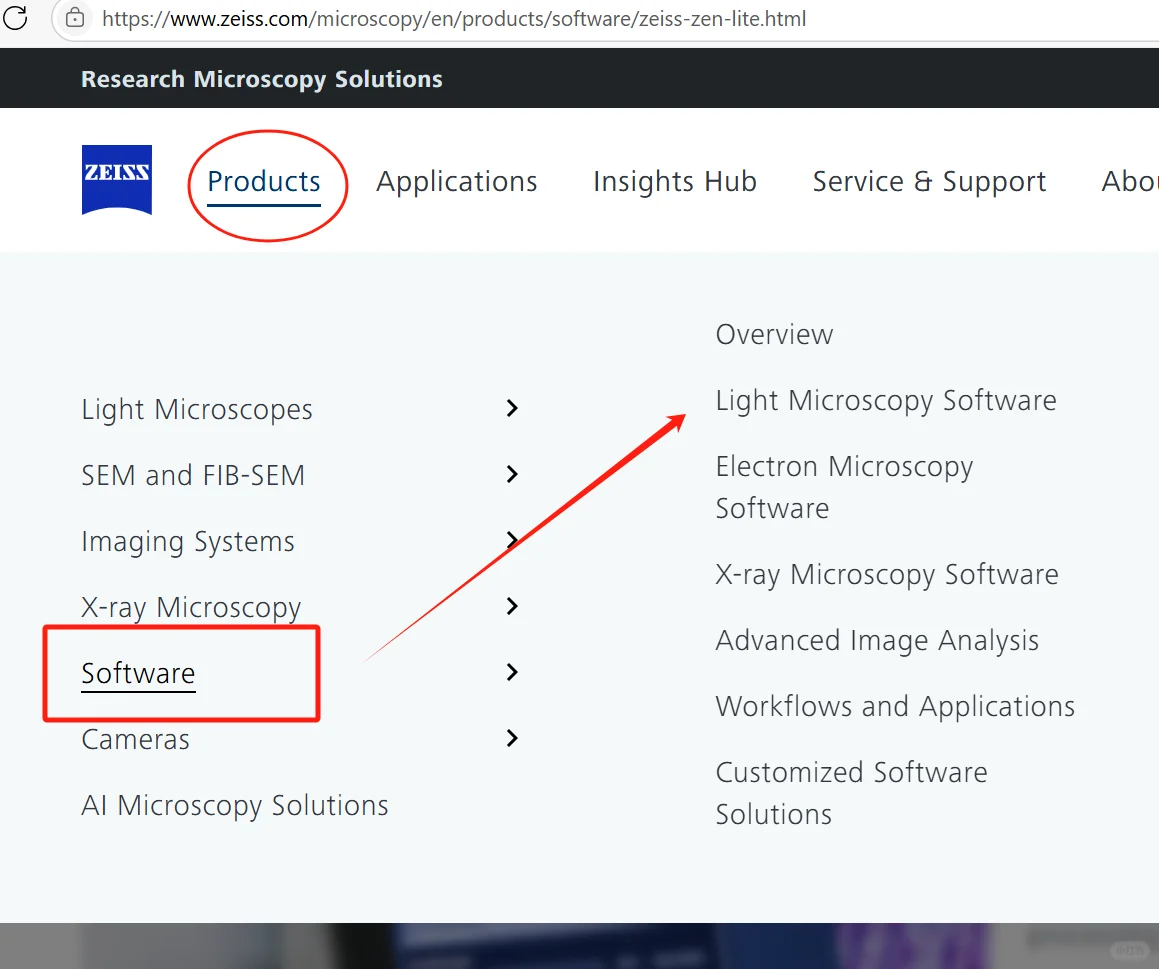Expand the Cameras submenu chevron
1159x969 pixels.
coord(512,738)
